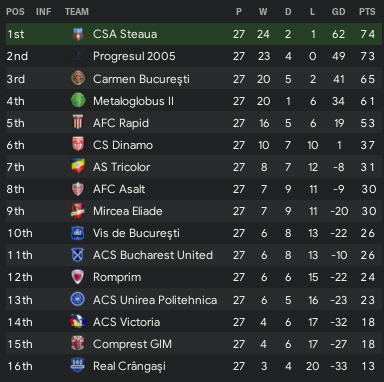Open ACS Unirea Politehnica team page
This screenshot has height=382, width=384.
155,300
